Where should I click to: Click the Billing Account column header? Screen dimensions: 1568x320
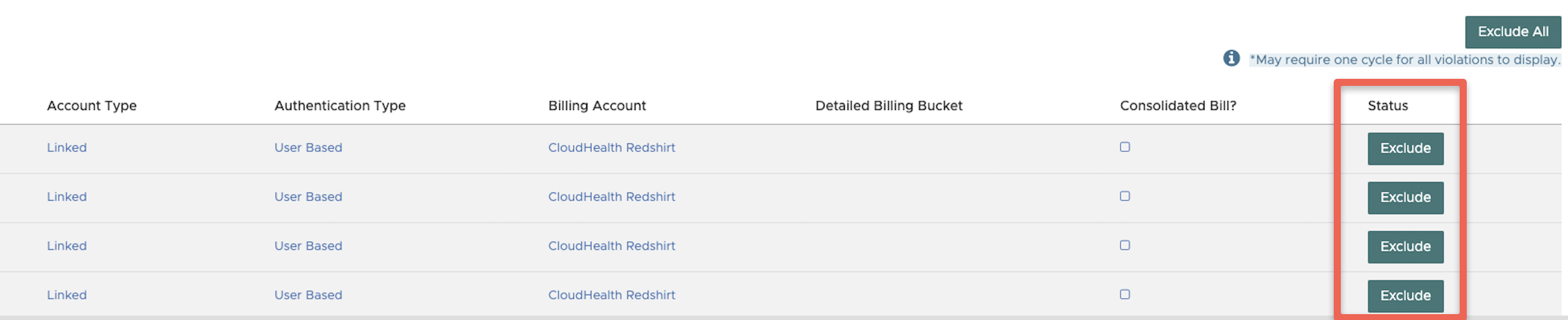click(x=596, y=106)
